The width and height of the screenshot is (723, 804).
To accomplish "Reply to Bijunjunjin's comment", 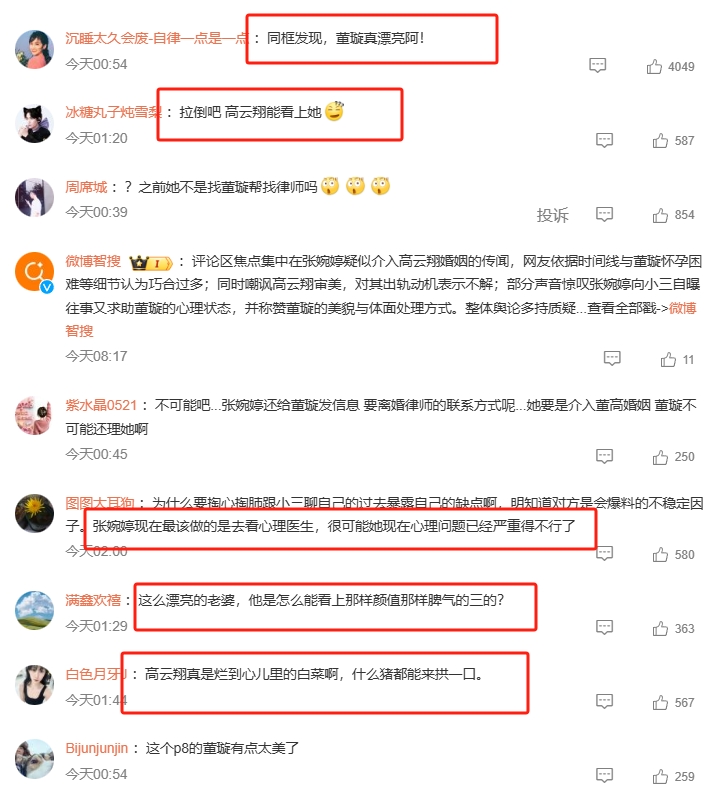I will click(x=604, y=775).
